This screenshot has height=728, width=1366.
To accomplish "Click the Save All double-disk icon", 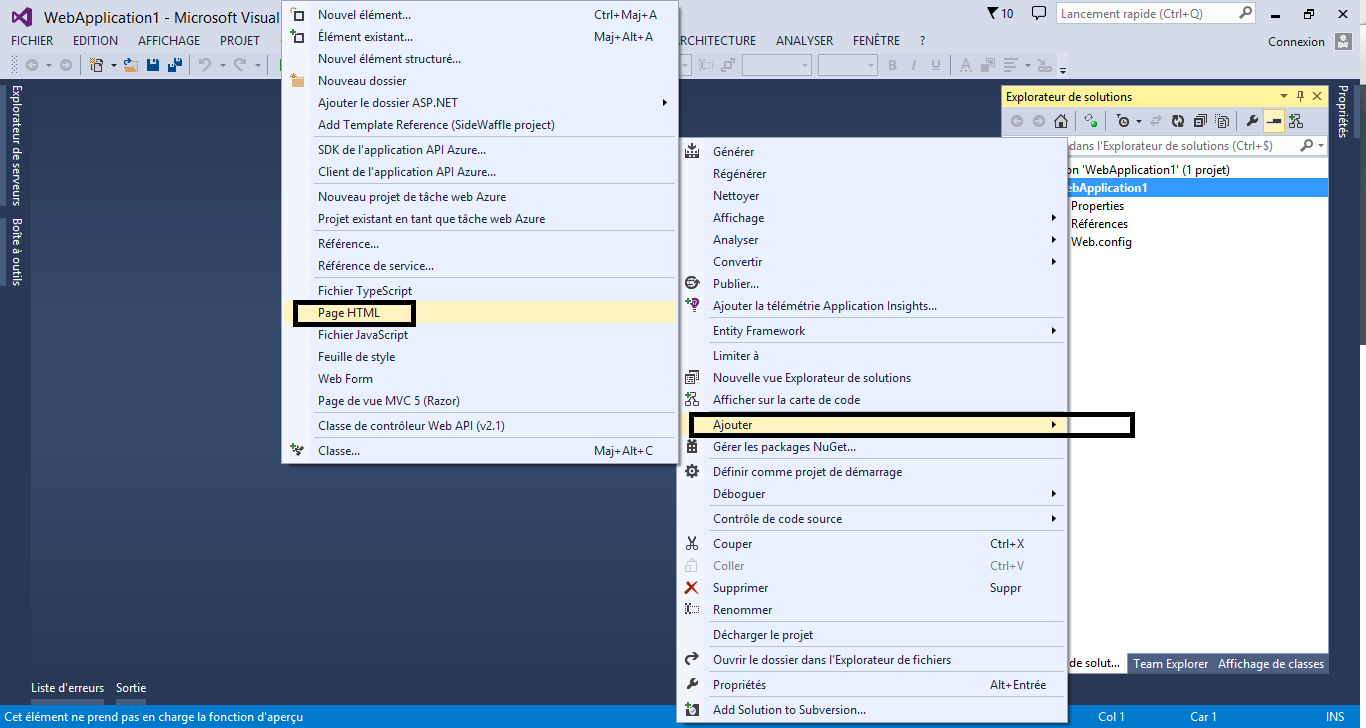I will click(x=175, y=65).
